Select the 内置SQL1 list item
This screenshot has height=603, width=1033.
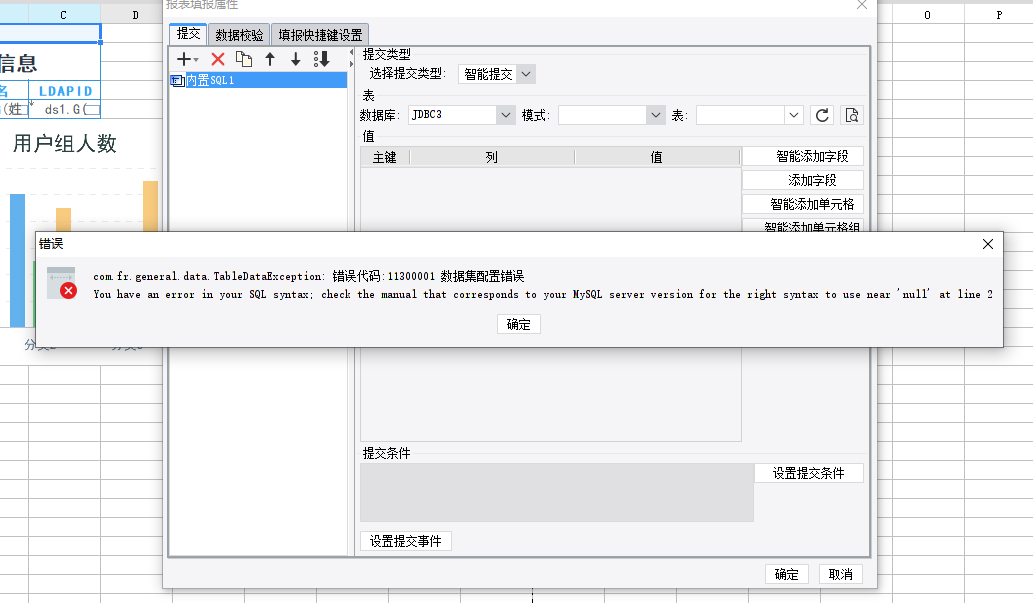pyautogui.click(x=258, y=80)
